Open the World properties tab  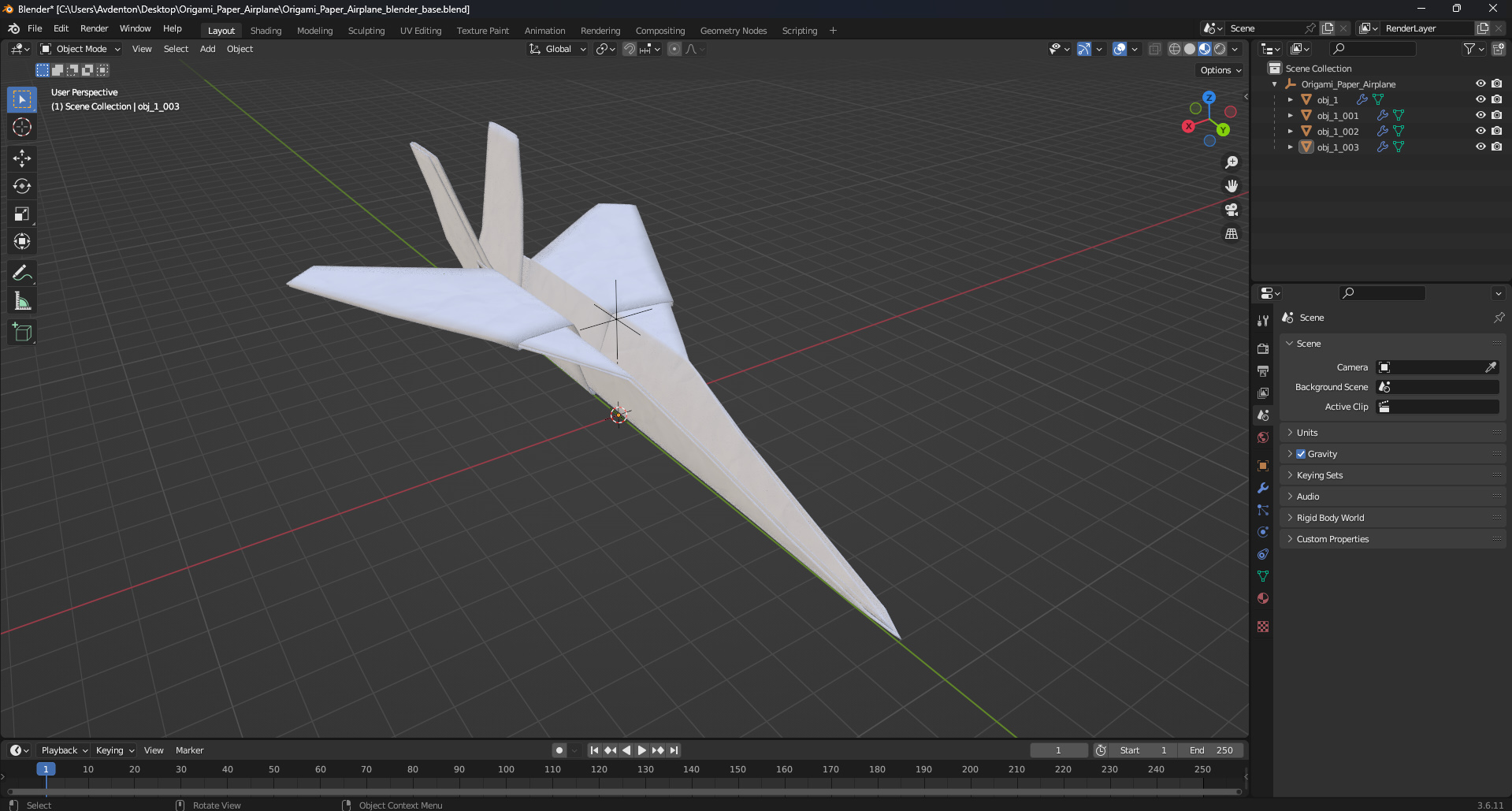pyautogui.click(x=1263, y=437)
